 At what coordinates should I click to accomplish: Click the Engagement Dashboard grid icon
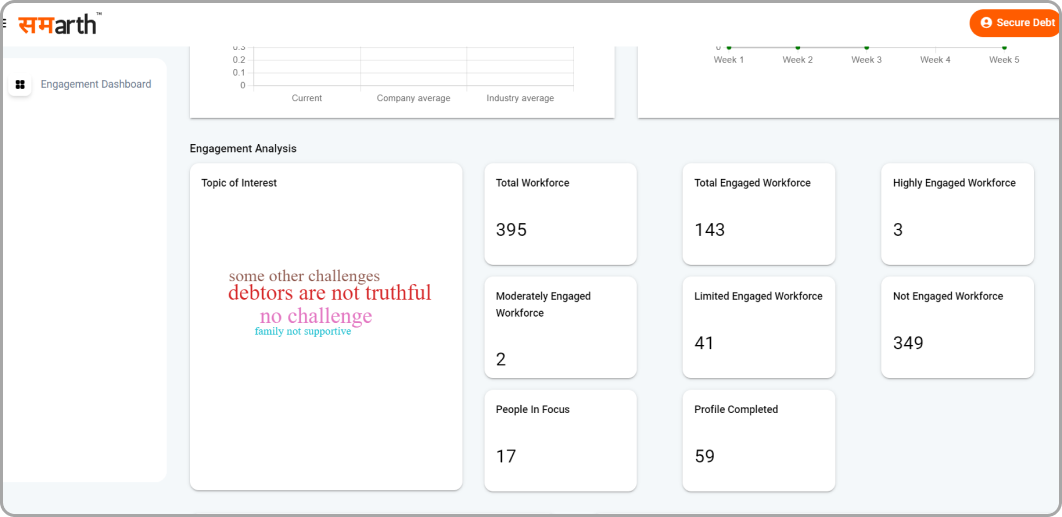point(20,85)
